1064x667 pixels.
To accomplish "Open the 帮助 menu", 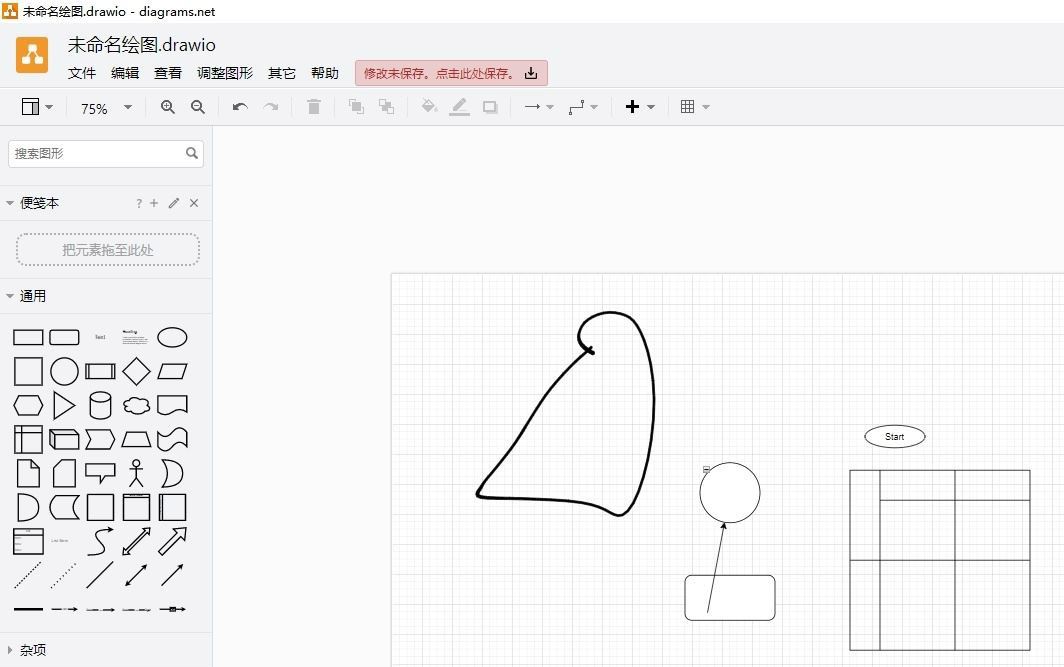I will pyautogui.click(x=325, y=72).
